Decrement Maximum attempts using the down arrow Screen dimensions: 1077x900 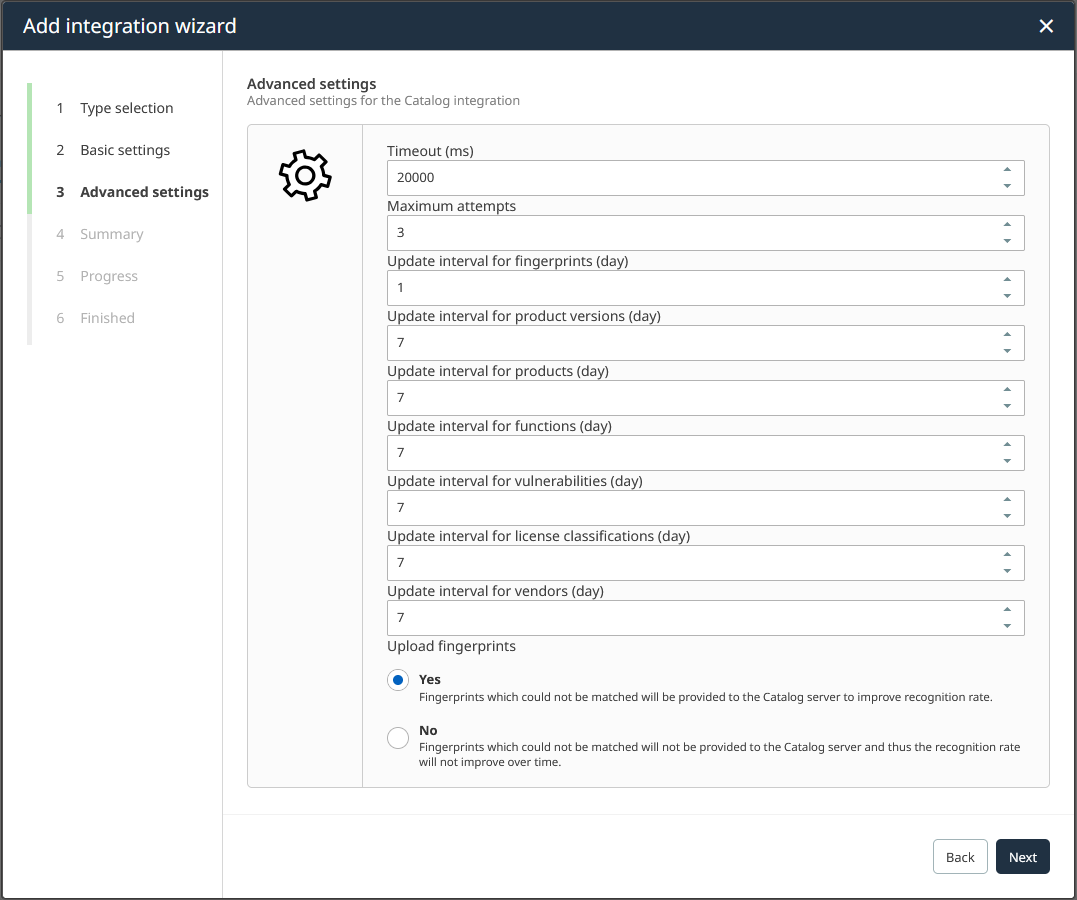[x=1007, y=241]
